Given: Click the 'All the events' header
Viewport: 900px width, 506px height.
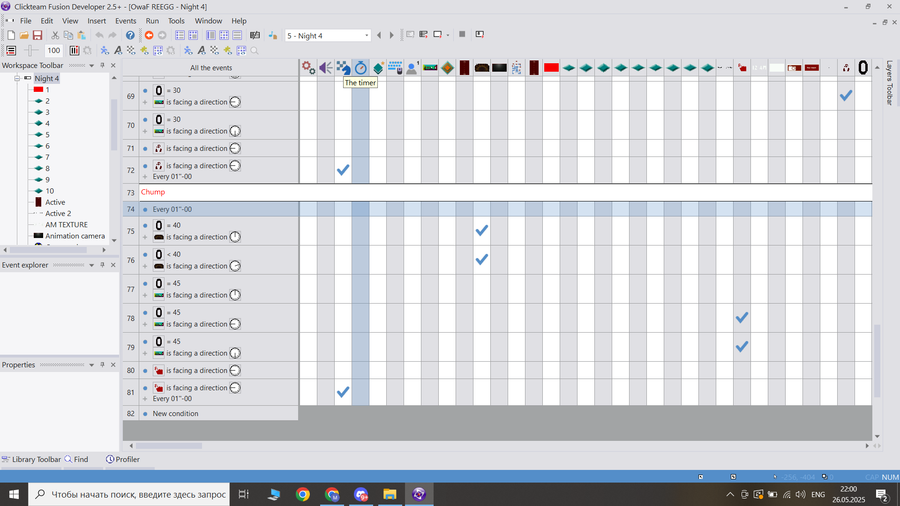Looking at the screenshot, I should click(x=211, y=68).
